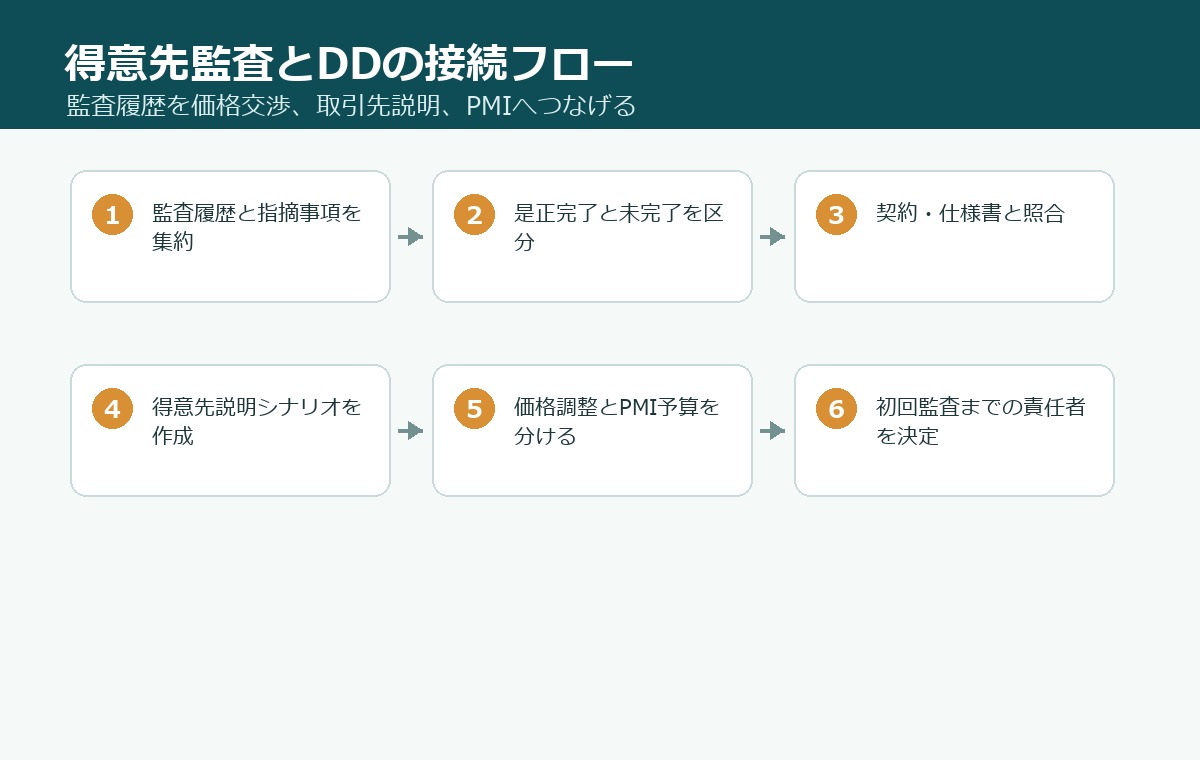Click the orange step 3 circle
The height and width of the screenshot is (760, 1200).
click(836, 215)
